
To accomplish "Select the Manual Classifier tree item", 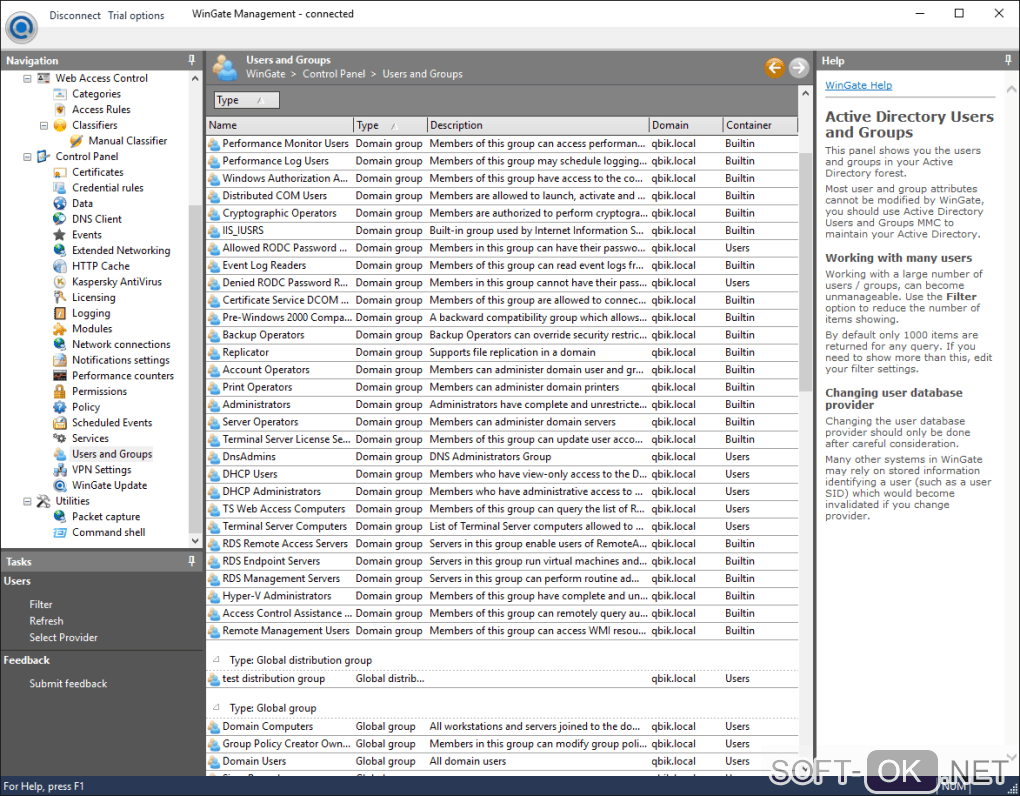I will [128, 141].
